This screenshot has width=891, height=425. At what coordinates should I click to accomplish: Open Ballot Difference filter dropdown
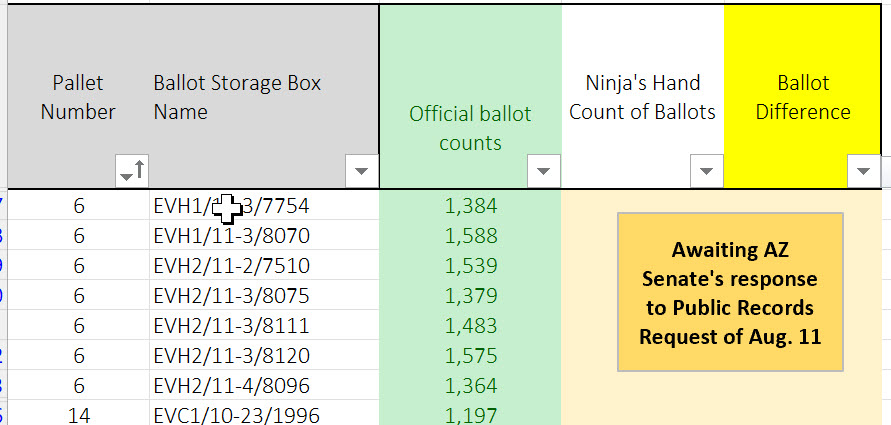pyautogui.click(x=862, y=171)
